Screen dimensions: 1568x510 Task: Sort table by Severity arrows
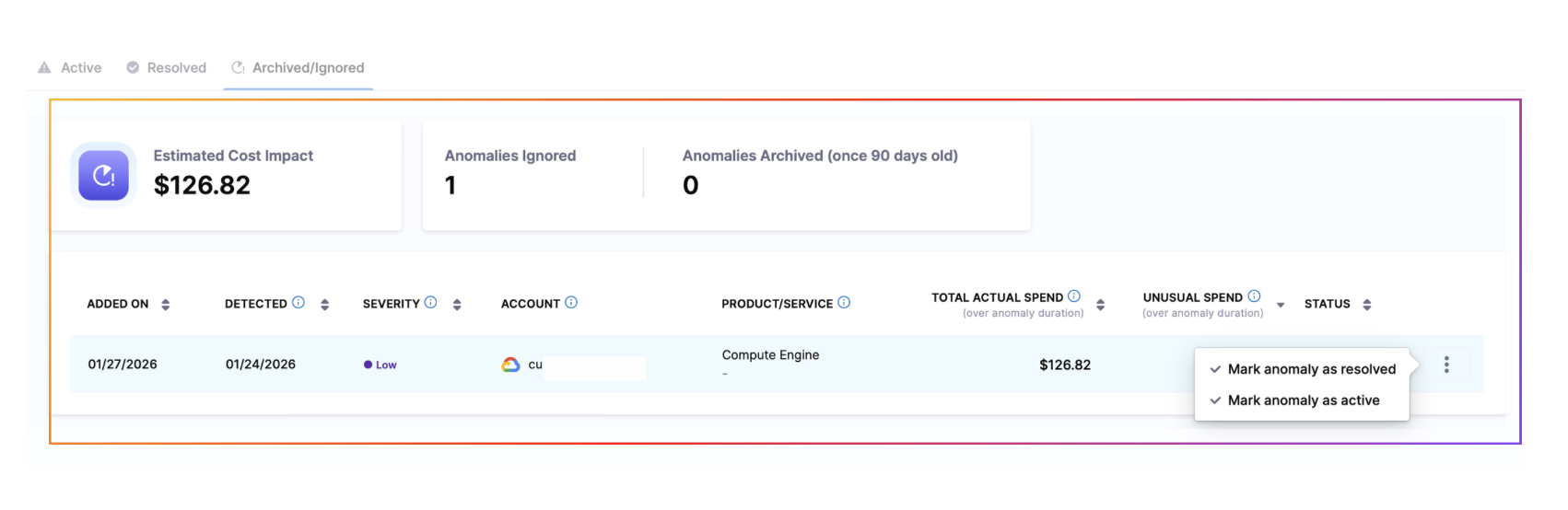pos(457,305)
